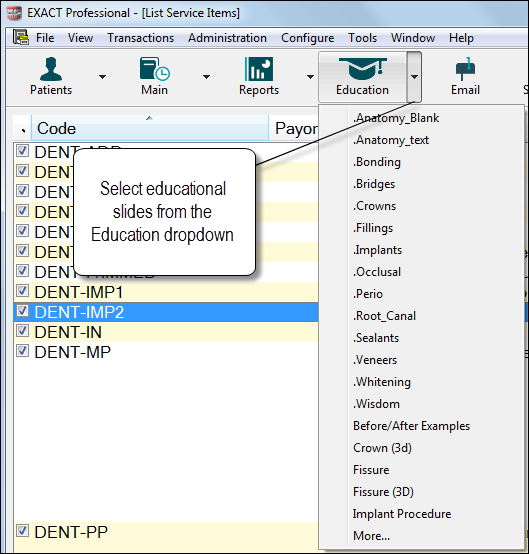Open the Transactions menu
Image resolution: width=529 pixels, height=554 pixels.
[141, 37]
